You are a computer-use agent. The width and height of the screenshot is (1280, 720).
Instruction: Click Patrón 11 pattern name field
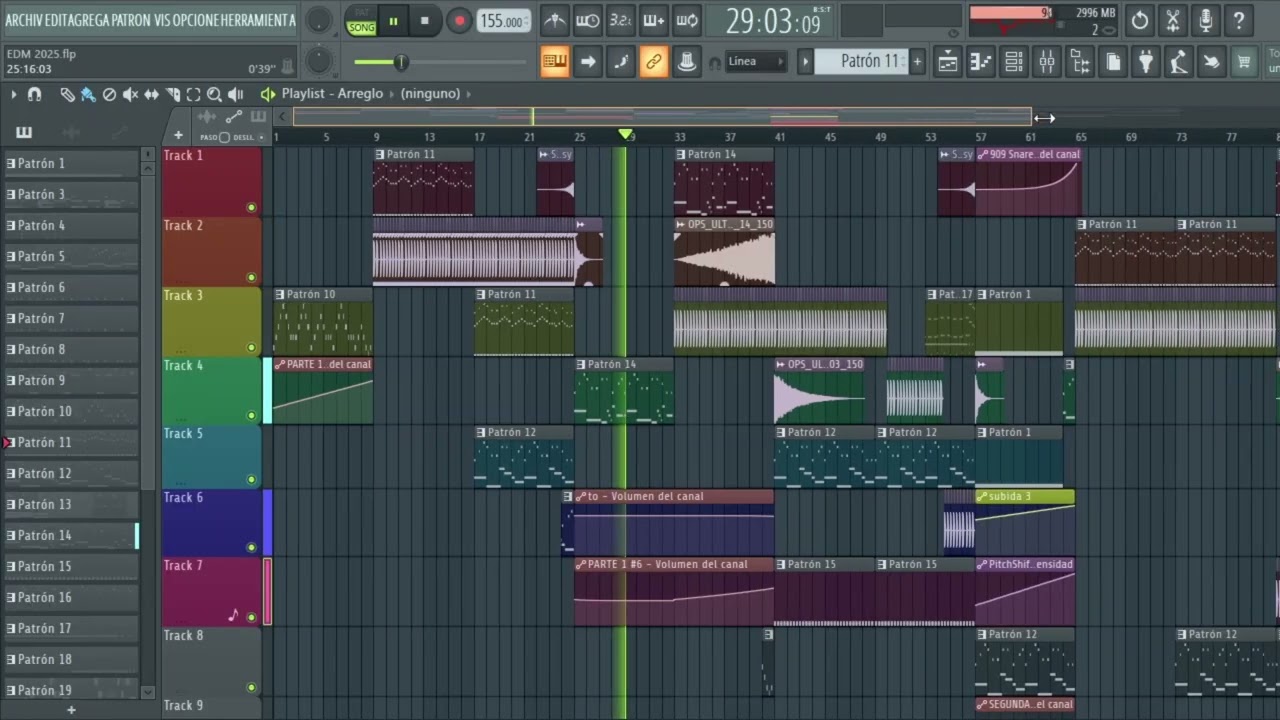[861, 62]
